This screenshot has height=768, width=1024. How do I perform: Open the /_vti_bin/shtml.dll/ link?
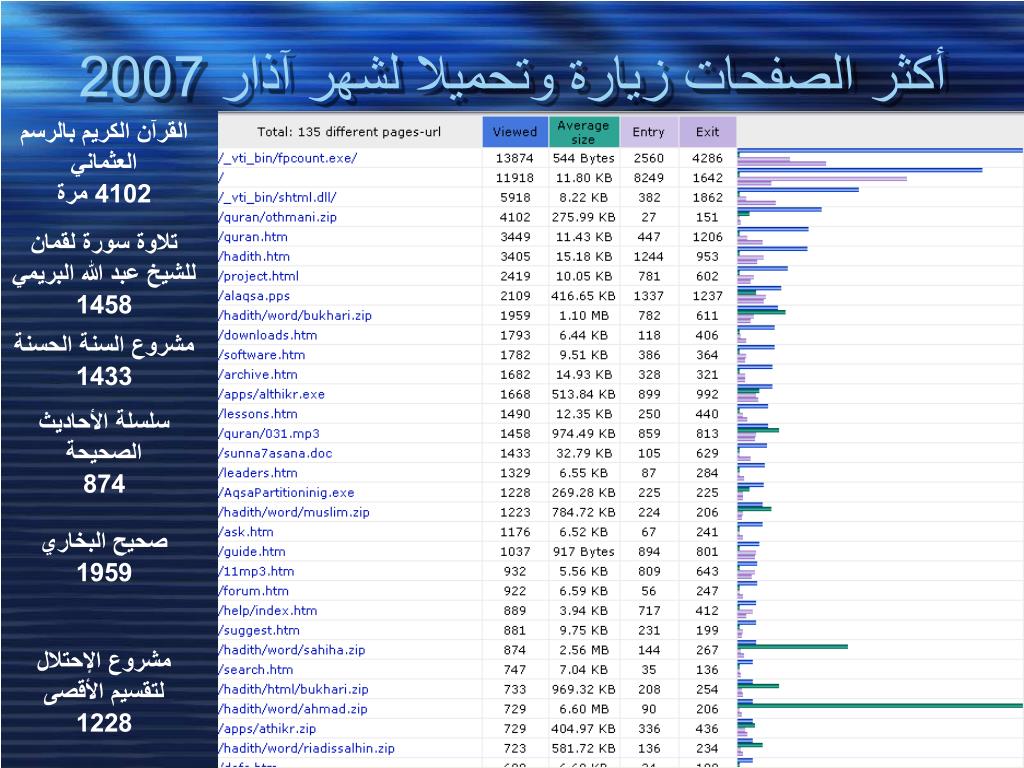point(278,197)
